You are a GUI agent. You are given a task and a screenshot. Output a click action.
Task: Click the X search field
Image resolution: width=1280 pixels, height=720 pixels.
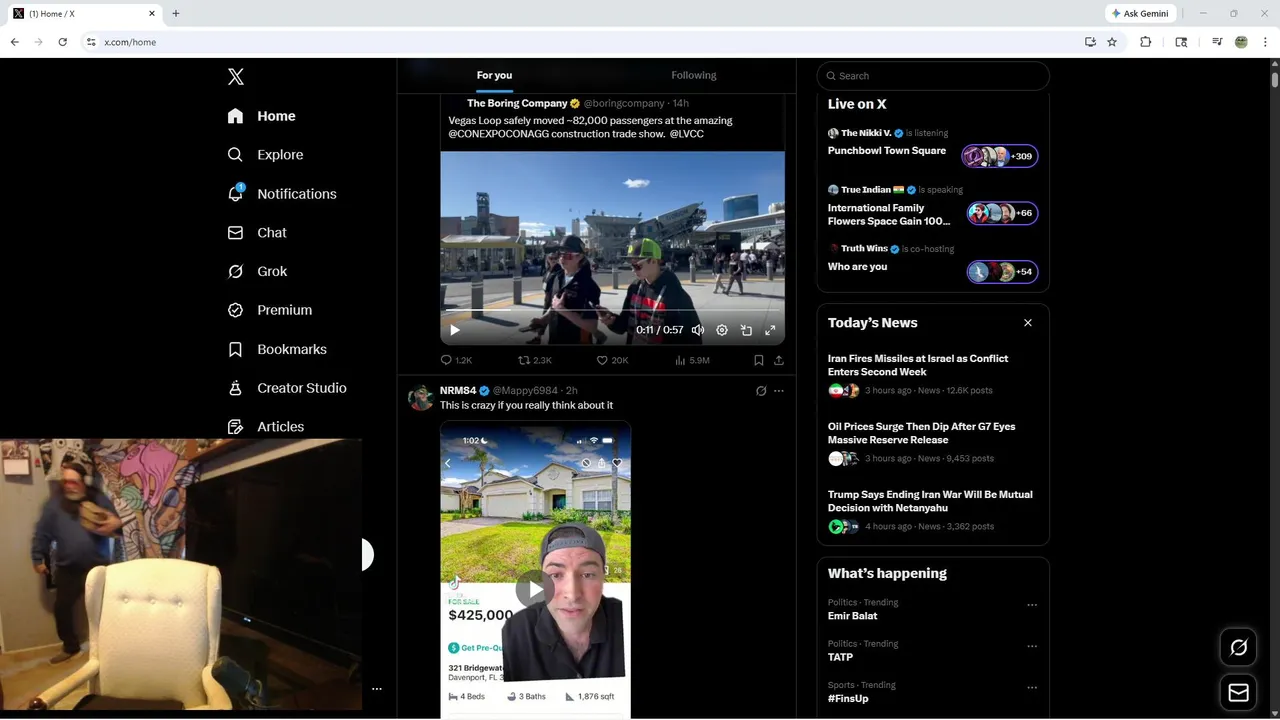pos(933,76)
